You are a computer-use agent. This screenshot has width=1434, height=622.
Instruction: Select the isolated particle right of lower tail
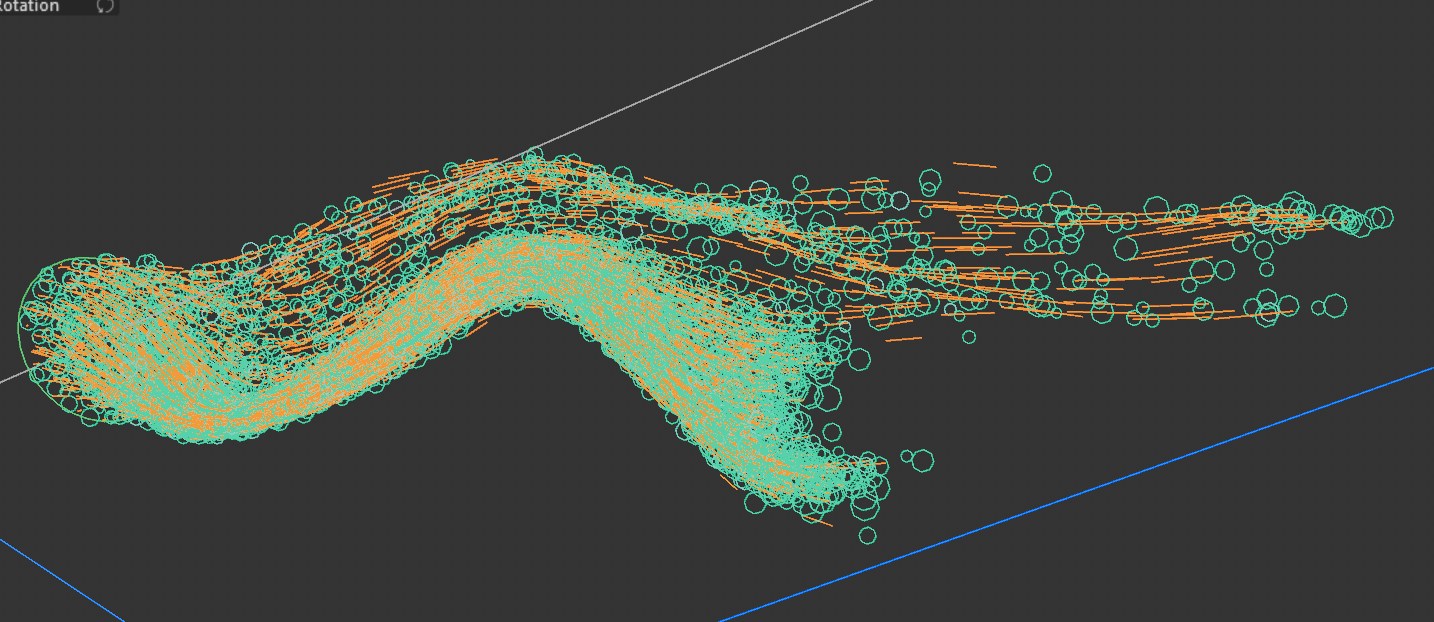tap(921, 460)
